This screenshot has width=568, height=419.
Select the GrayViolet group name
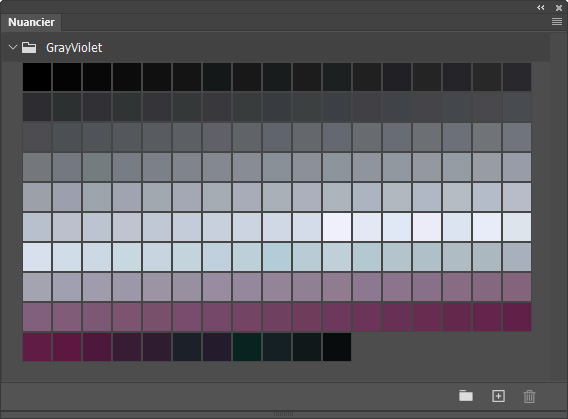[74, 47]
